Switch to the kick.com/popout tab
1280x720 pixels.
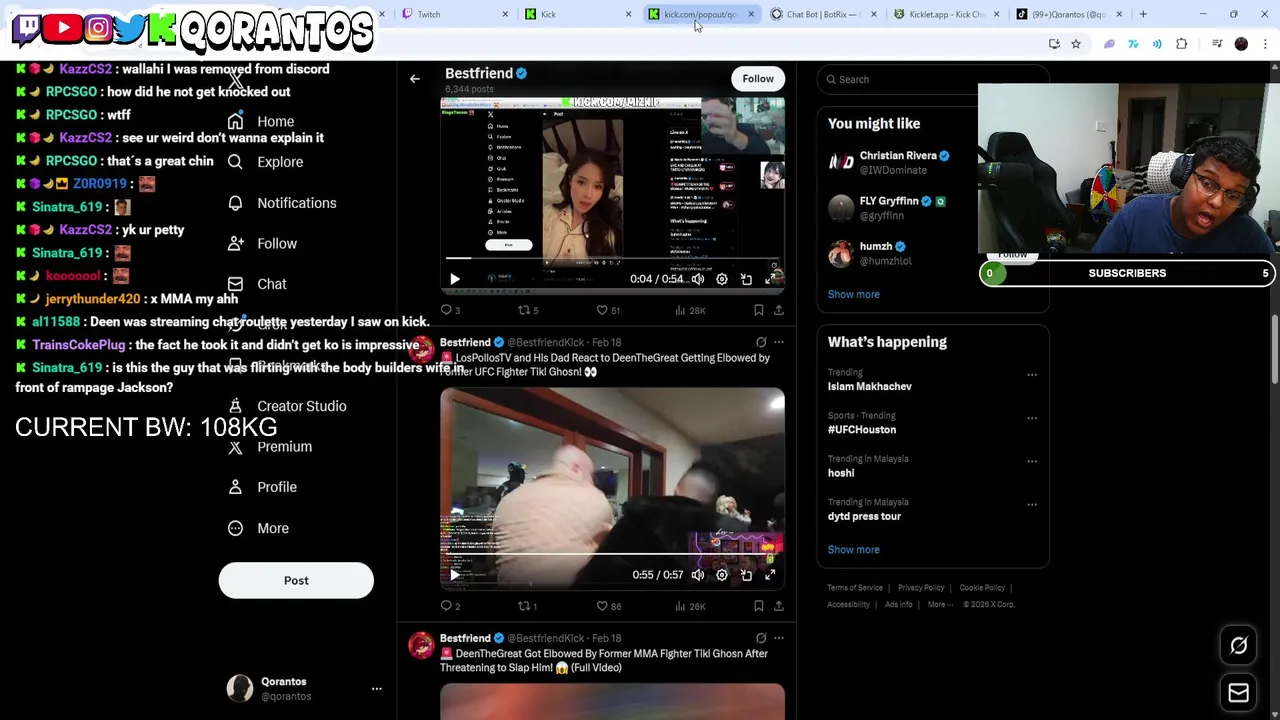pyautogui.click(x=701, y=14)
